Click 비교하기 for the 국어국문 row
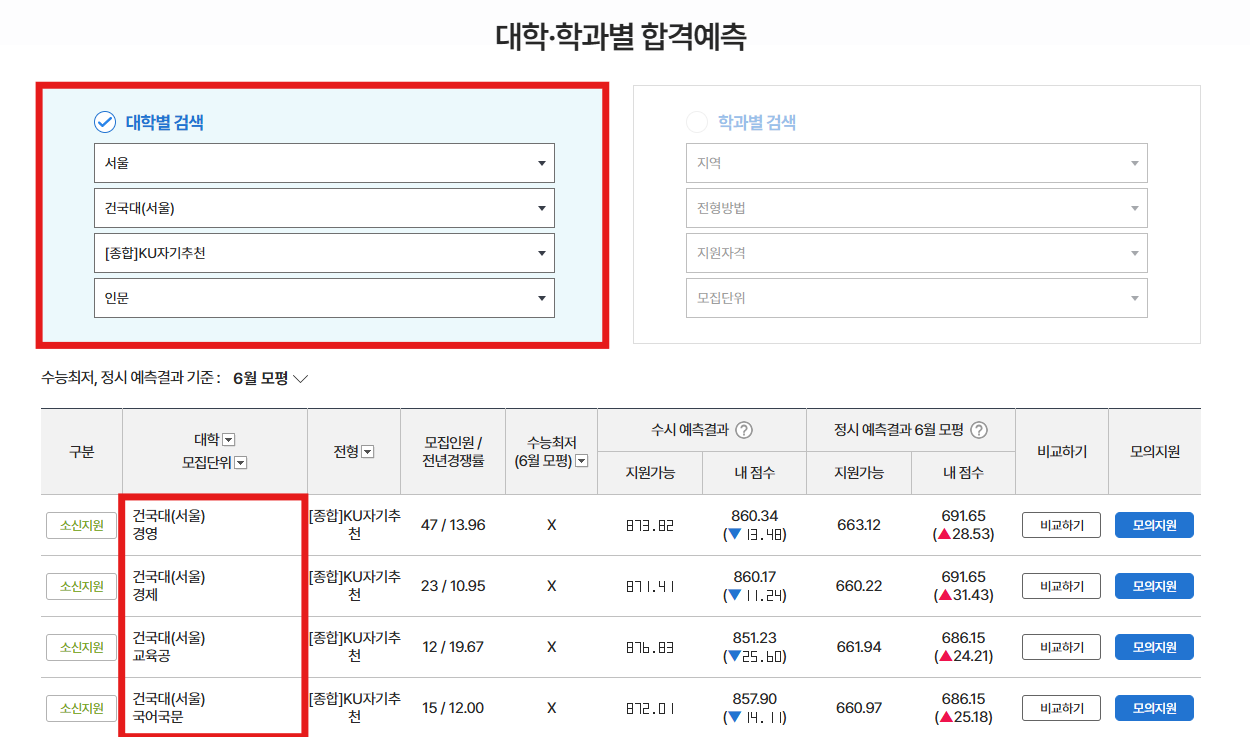1250x737 pixels. pos(1061,708)
